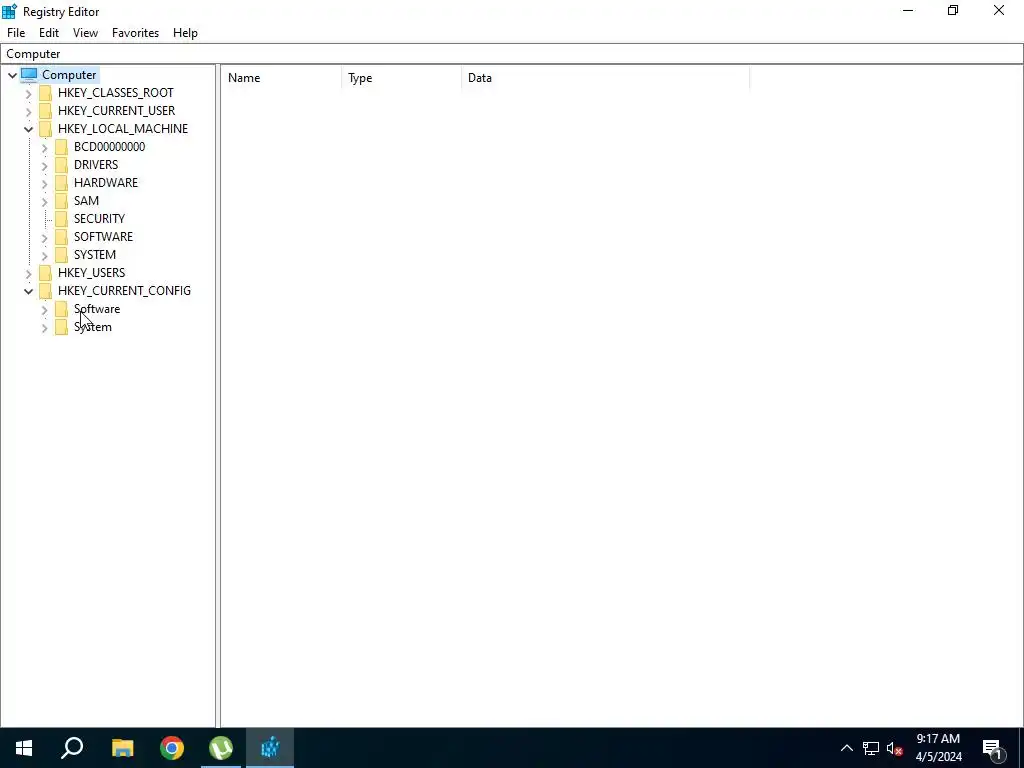Open the Windows Start menu
The width and height of the screenshot is (1024, 768).
click(x=24, y=748)
